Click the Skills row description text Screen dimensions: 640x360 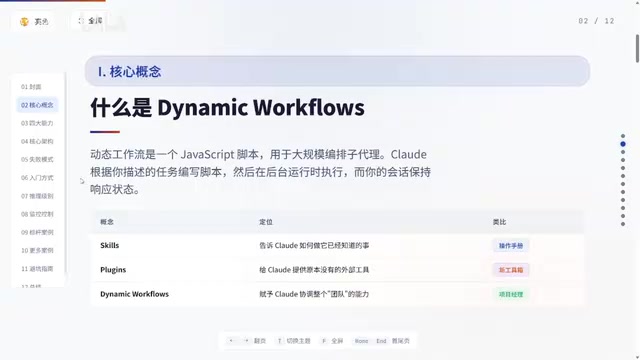pos(314,245)
